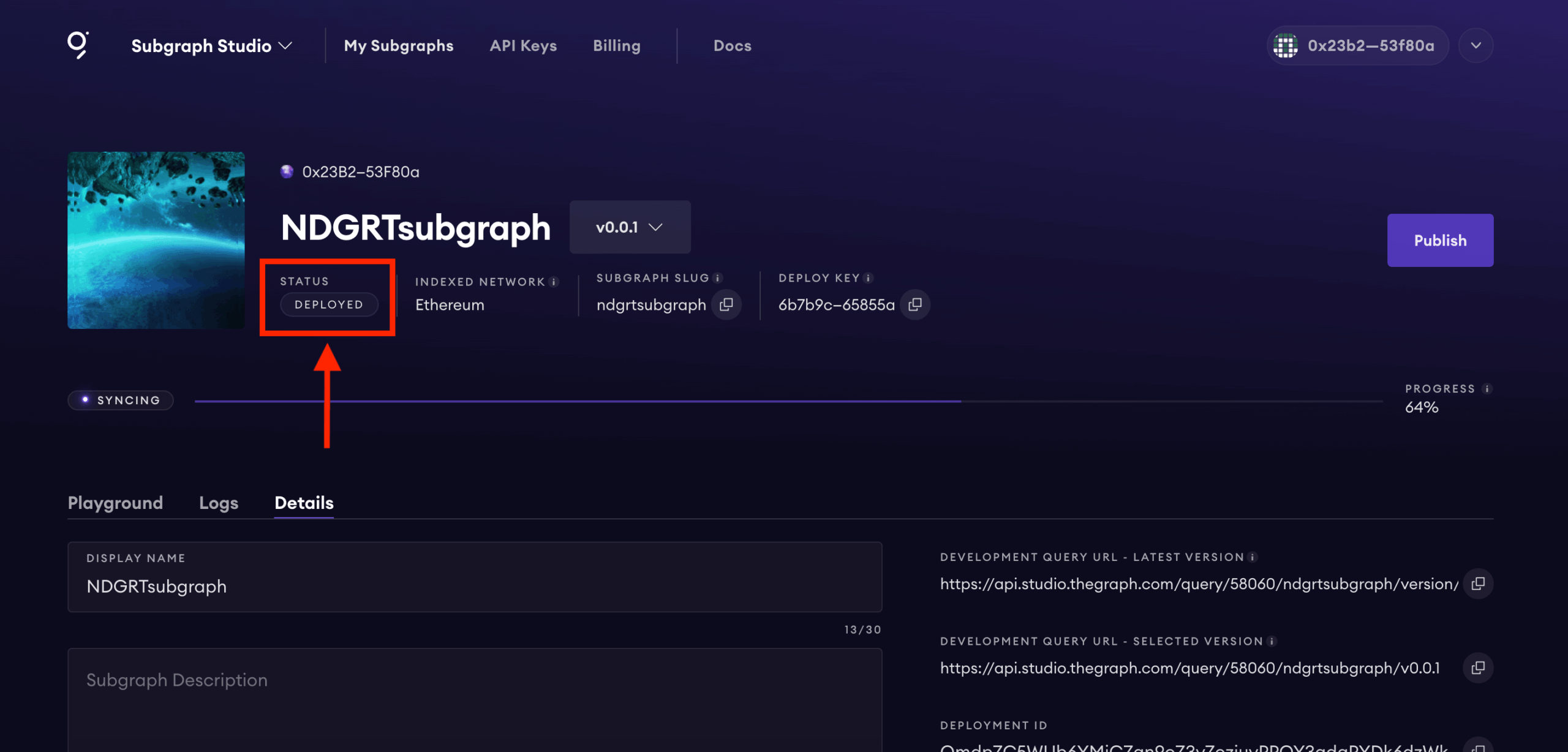Show latest version query URL info icon
This screenshot has width=1568, height=752.
(x=1253, y=557)
